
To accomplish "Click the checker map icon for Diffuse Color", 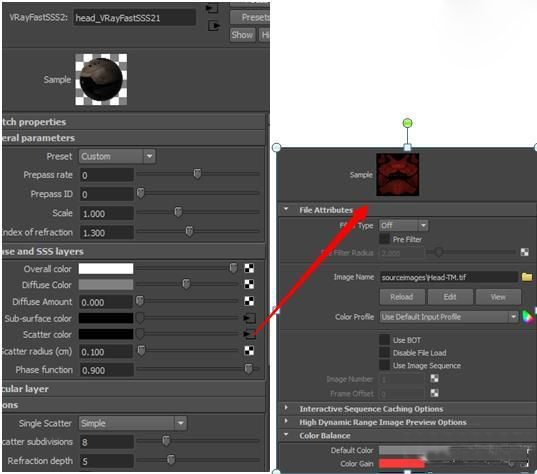I will 249,284.
